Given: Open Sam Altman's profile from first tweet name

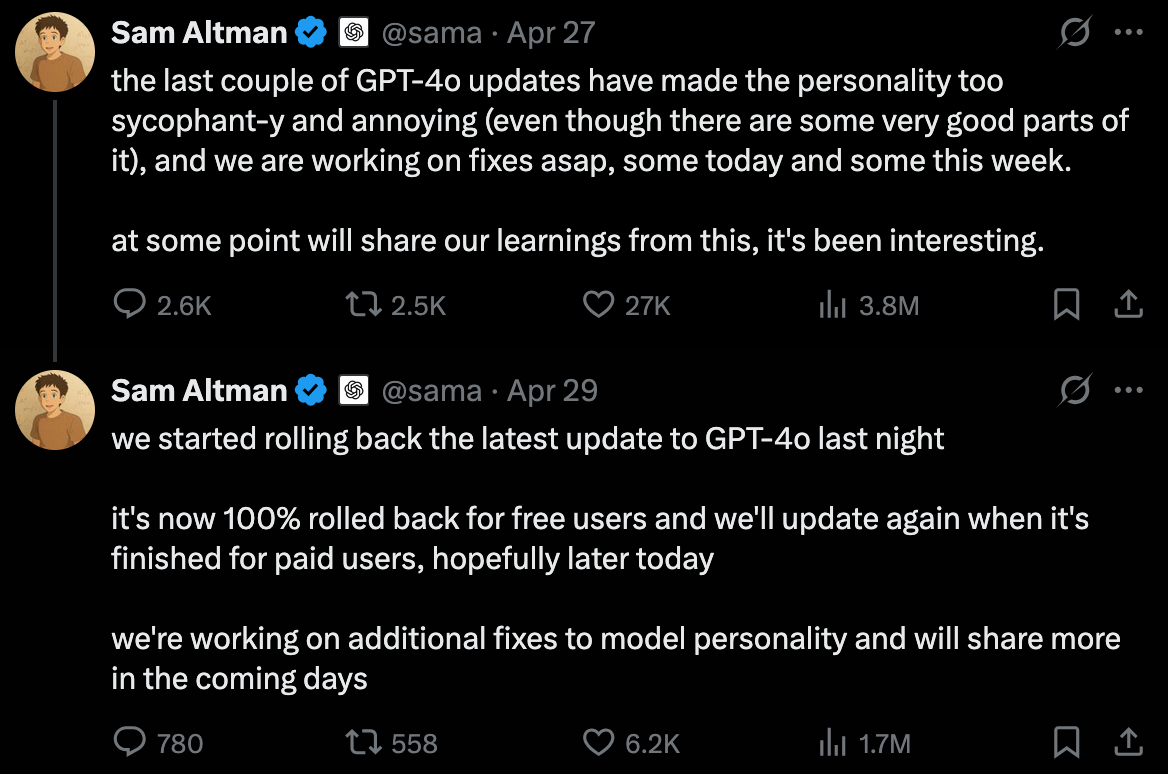Looking at the screenshot, I should pyautogui.click(x=199, y=33).
